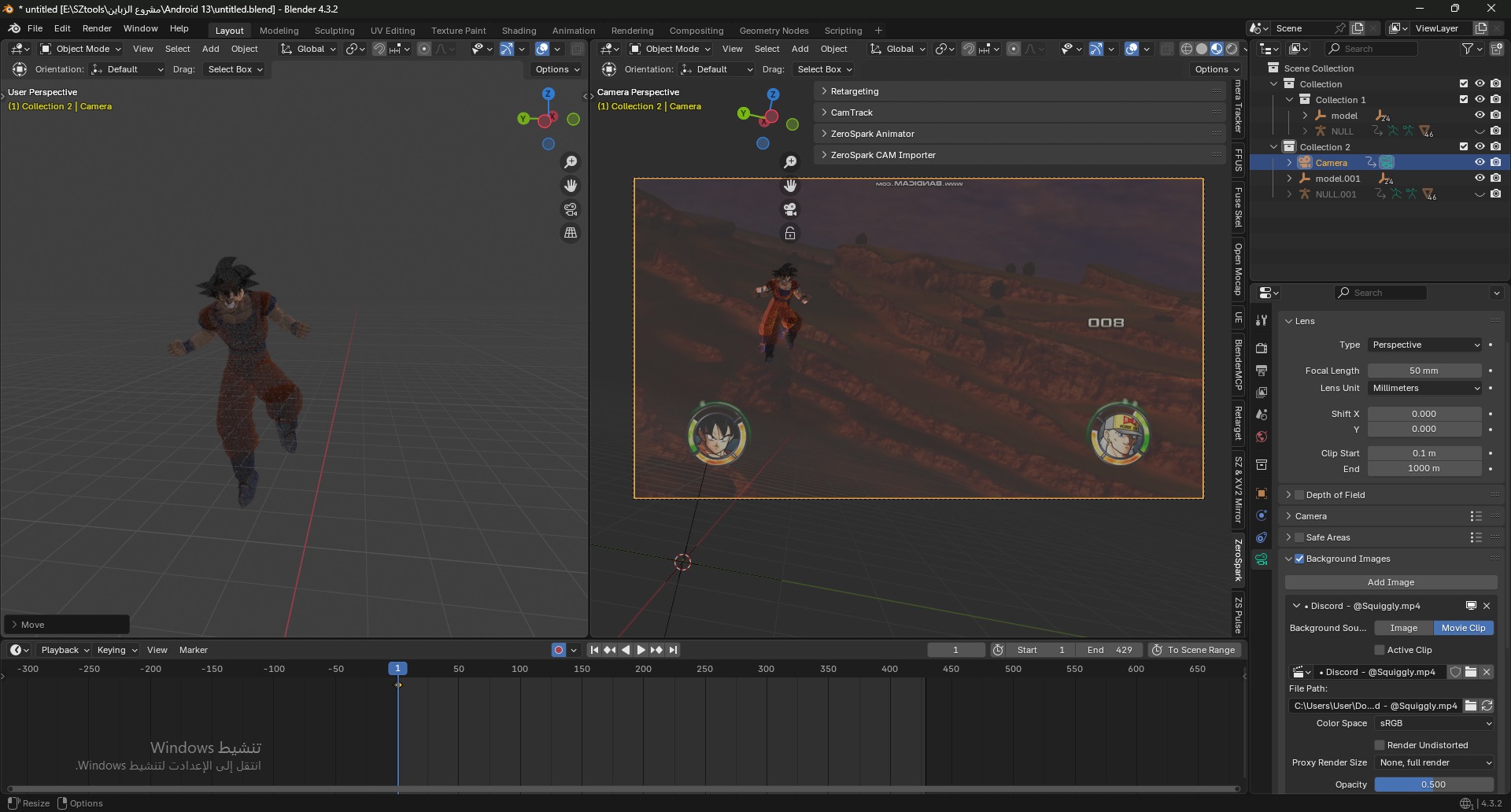Open the Proxy Render Size dropdown

(1434, 762)
